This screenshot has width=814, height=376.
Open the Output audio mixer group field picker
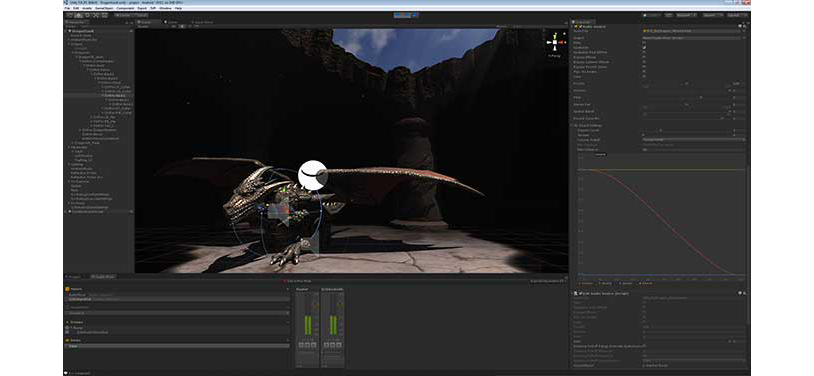pyautogui.click(x=744, y=38)
